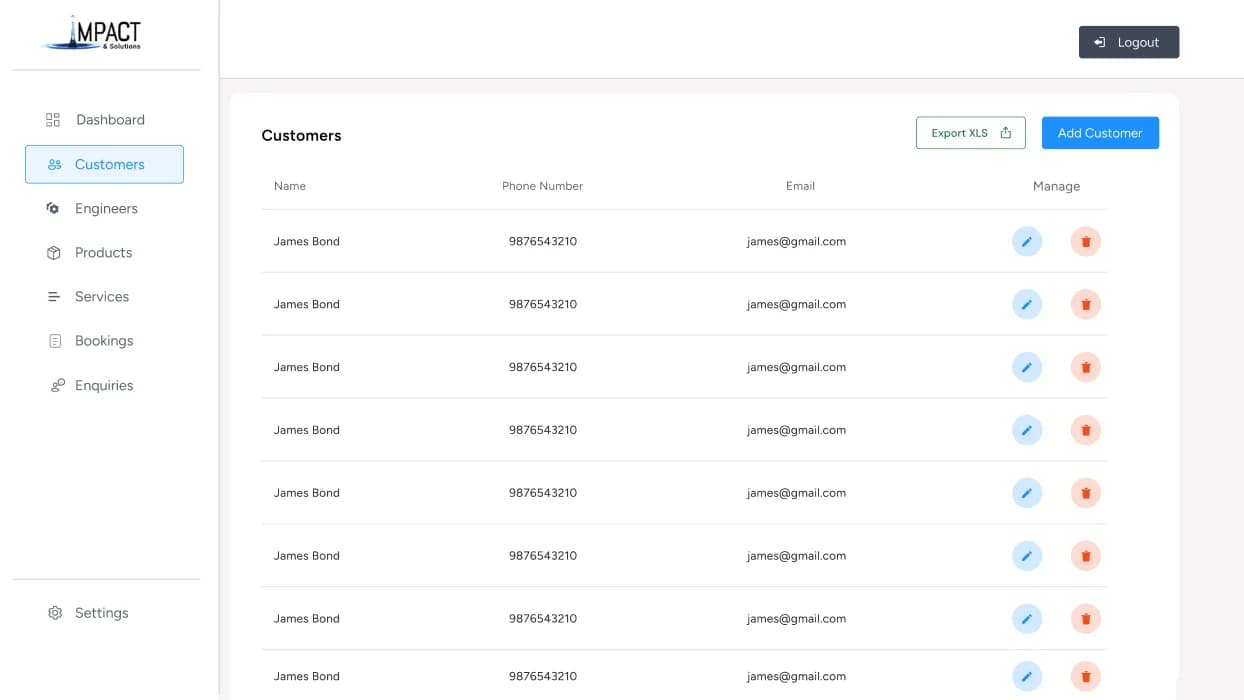This screenshot has width=1244, height=700.
Task: Open edit for the fourth customer row
Action: point(1027,430)
